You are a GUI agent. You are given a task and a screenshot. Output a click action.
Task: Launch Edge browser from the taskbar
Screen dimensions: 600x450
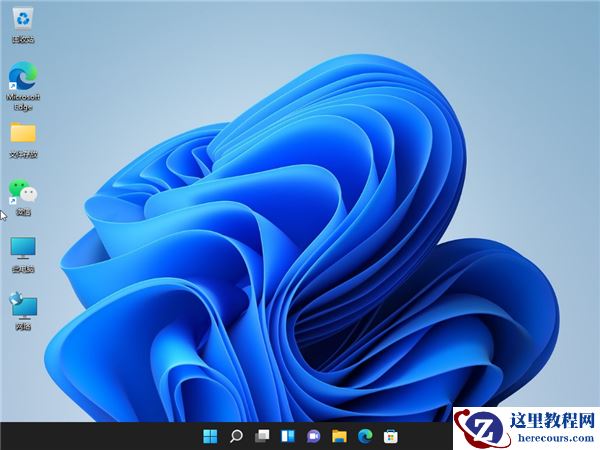365,436
